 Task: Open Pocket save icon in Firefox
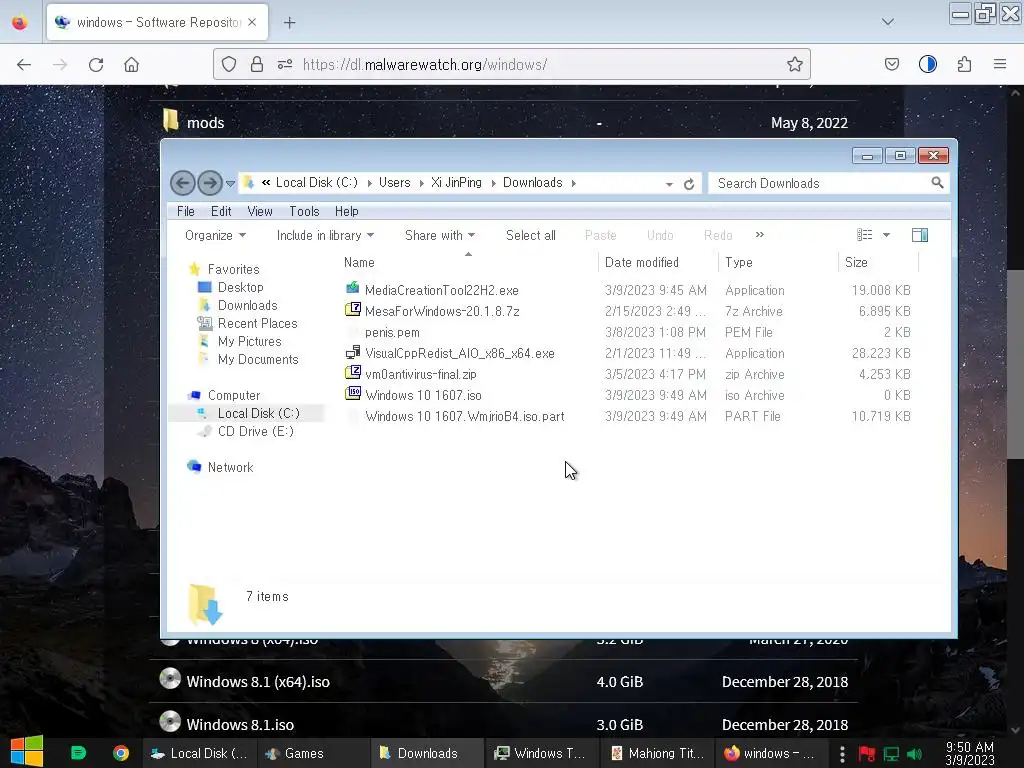coord(891,64)
